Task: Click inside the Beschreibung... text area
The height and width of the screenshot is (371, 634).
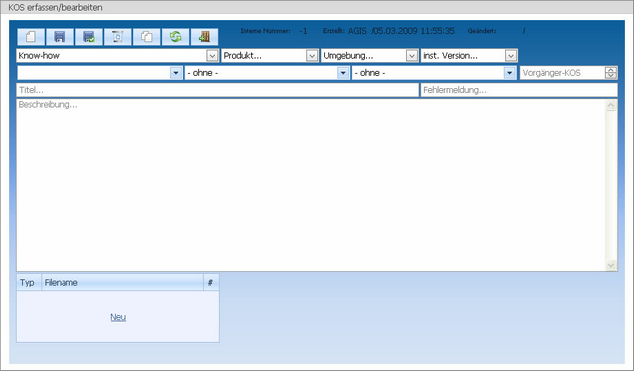Action: coord(311,185)
